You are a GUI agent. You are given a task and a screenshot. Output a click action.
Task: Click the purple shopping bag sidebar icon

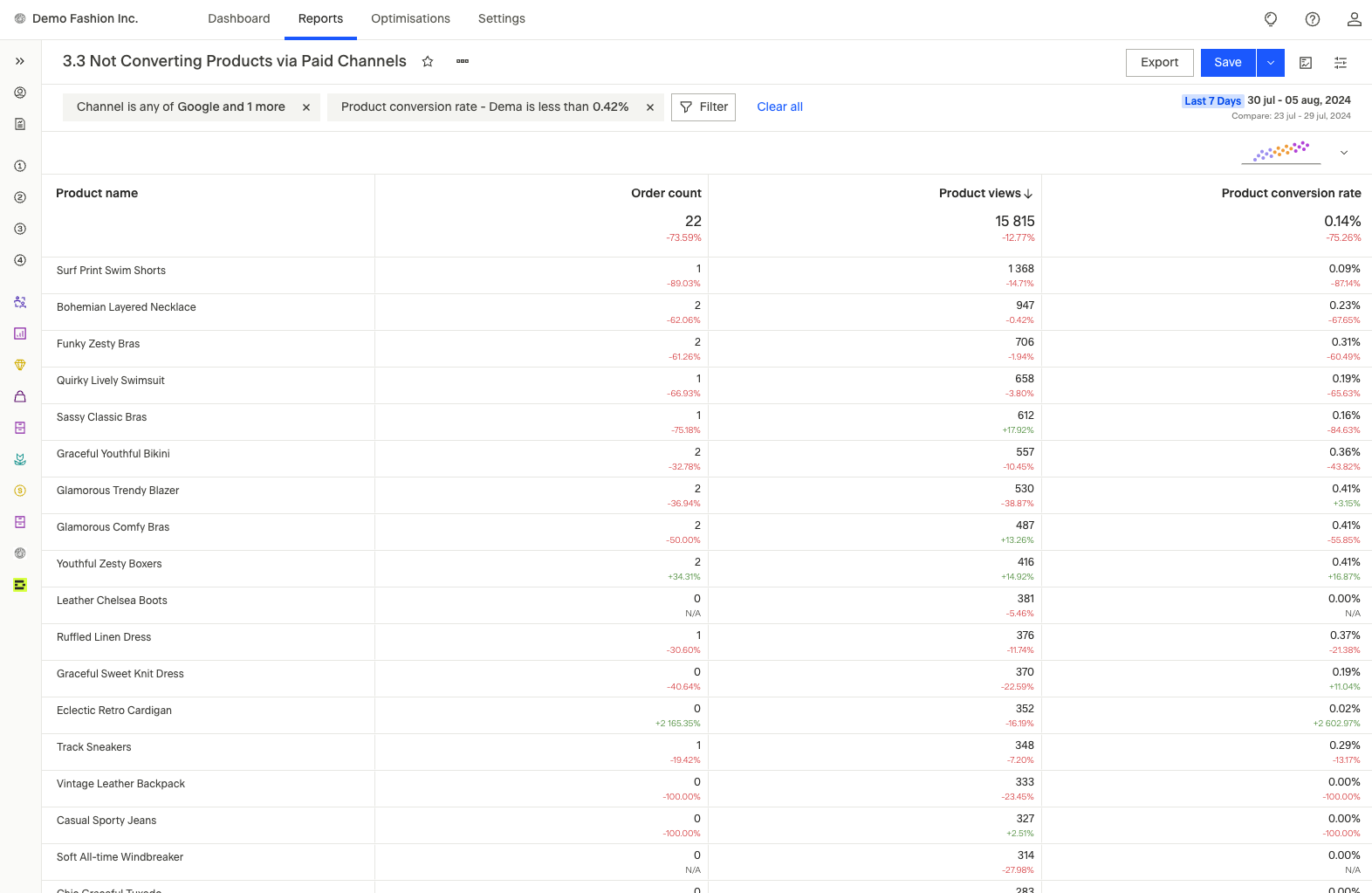[x=20, y=396]
